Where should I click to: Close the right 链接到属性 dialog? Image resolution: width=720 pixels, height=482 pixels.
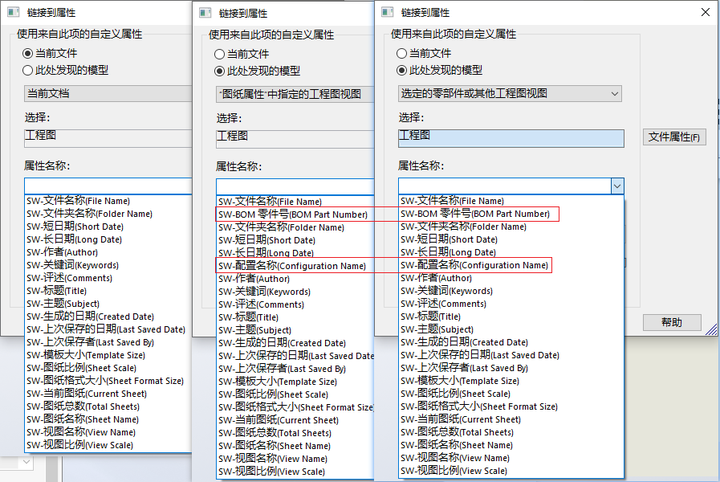[705, 12]
